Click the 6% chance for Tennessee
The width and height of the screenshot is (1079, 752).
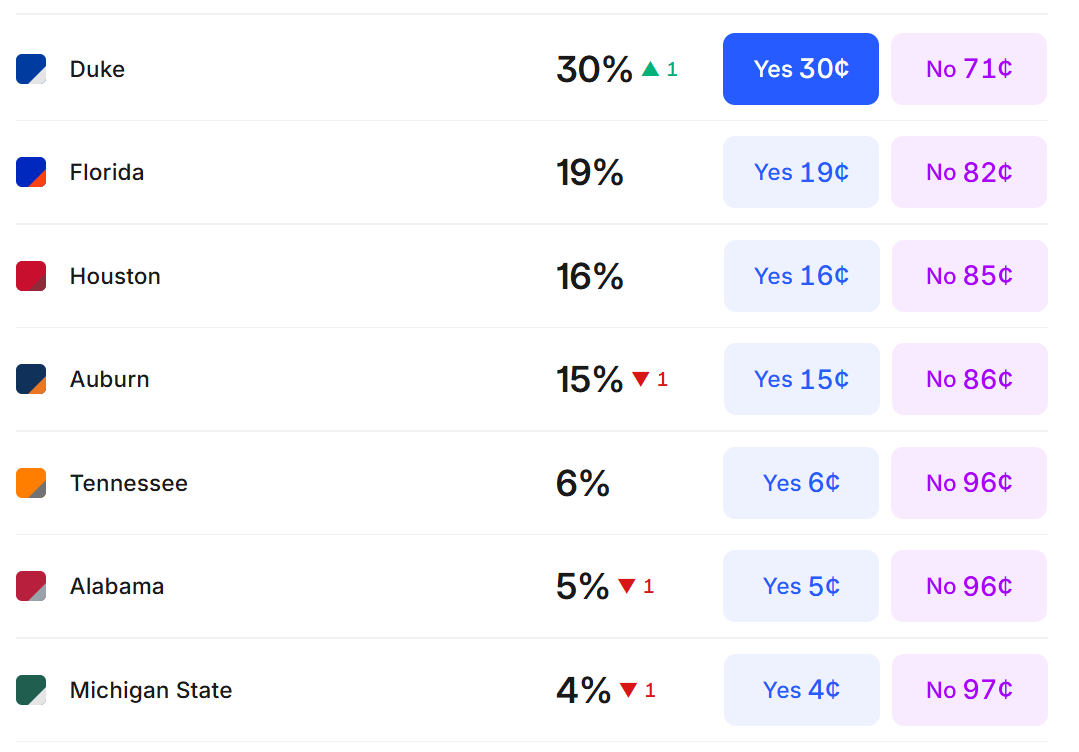pyautogui.click(x=582, y=483)
